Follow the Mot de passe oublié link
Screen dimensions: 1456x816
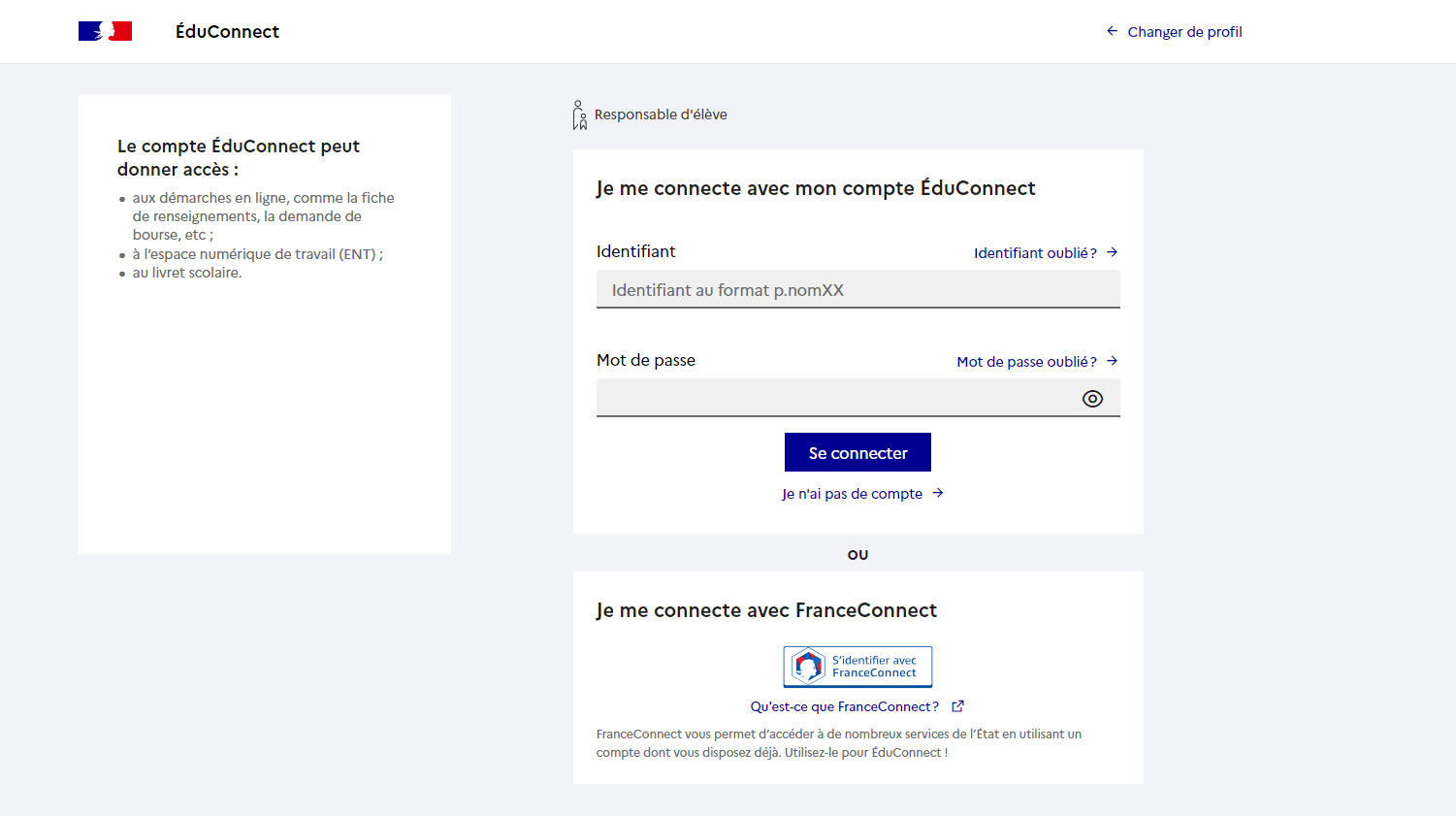coord(1025,362)
